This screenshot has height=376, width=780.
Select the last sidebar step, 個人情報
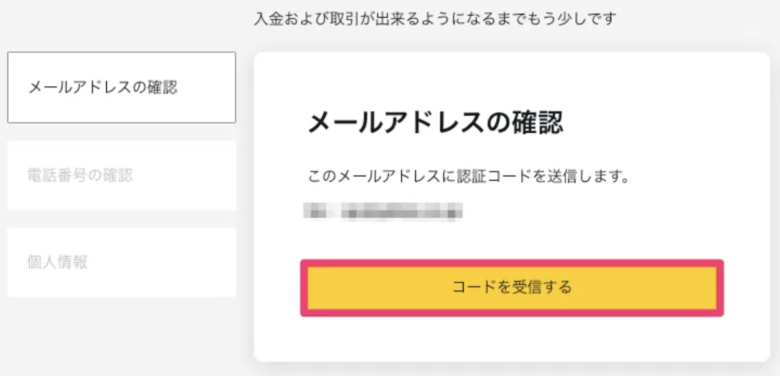pyautogui.click(x=121, y=262)
